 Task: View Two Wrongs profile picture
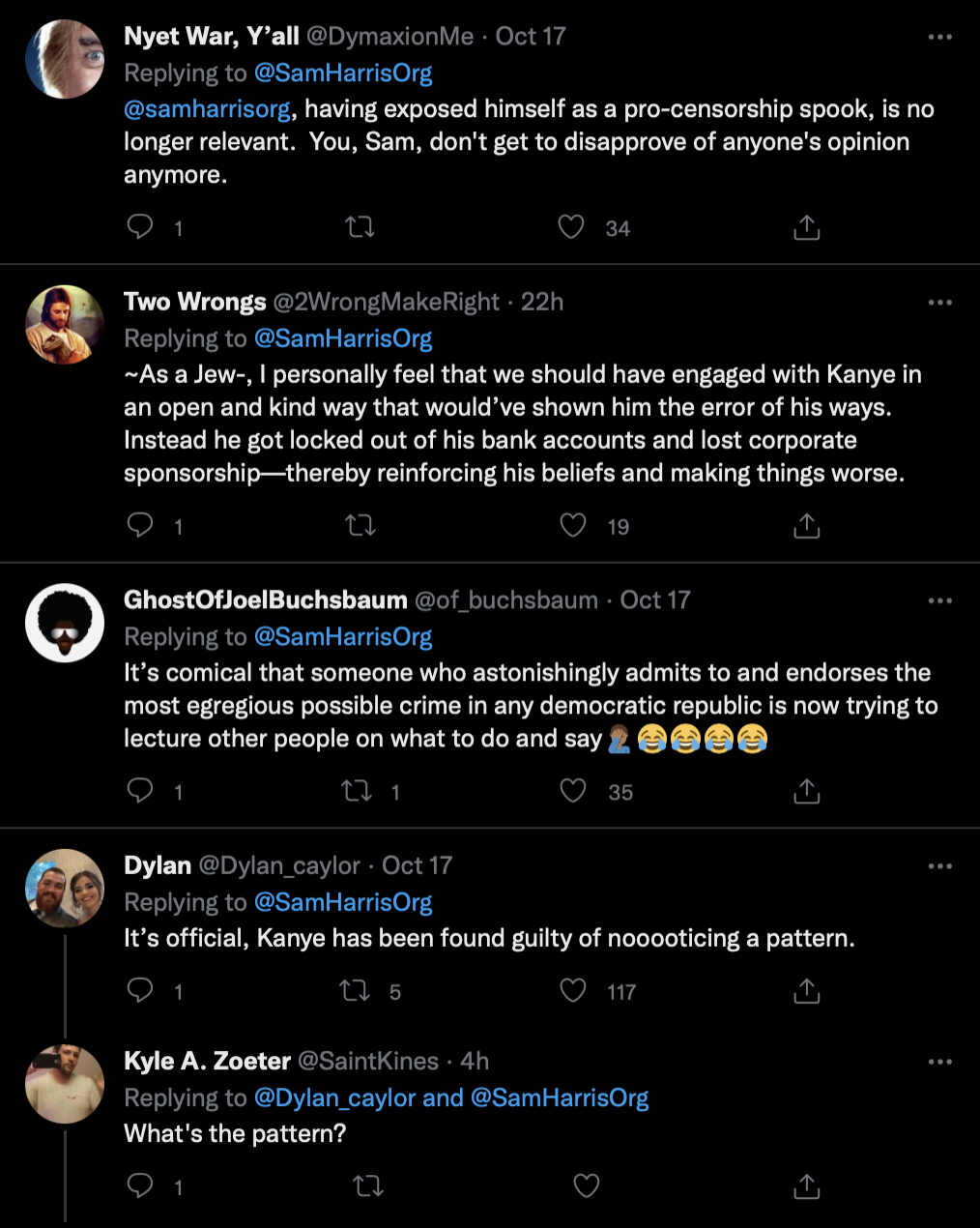coord(65,325)
